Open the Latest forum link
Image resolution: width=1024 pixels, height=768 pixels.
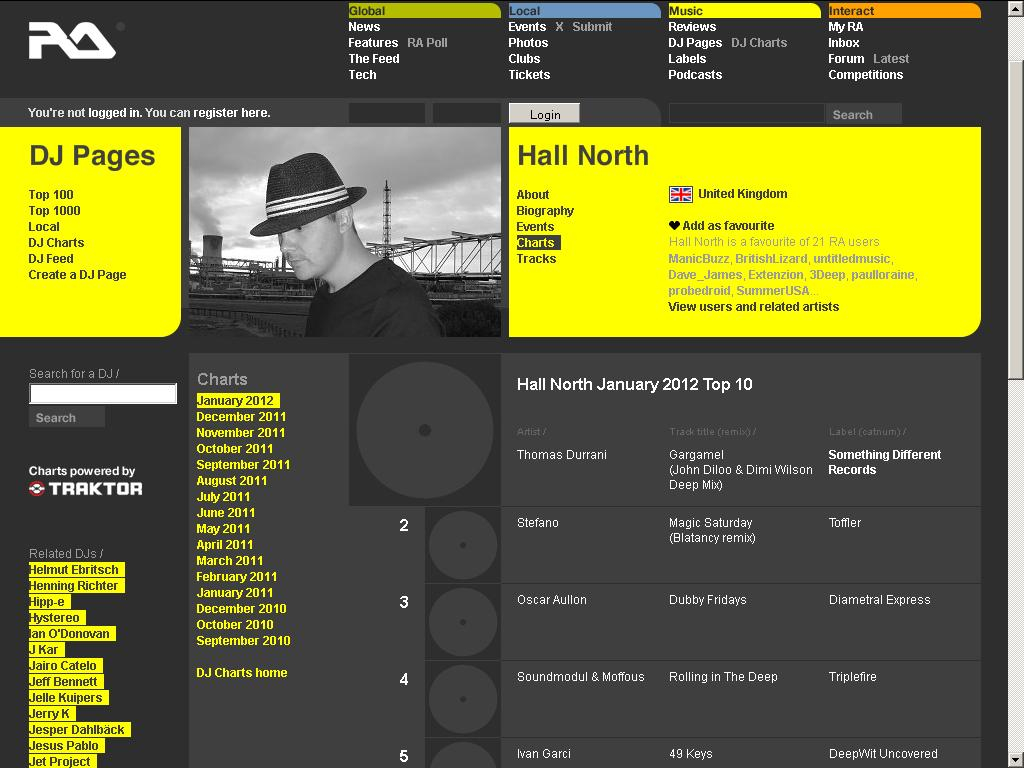pyautogui.click(x=891, y=59)
